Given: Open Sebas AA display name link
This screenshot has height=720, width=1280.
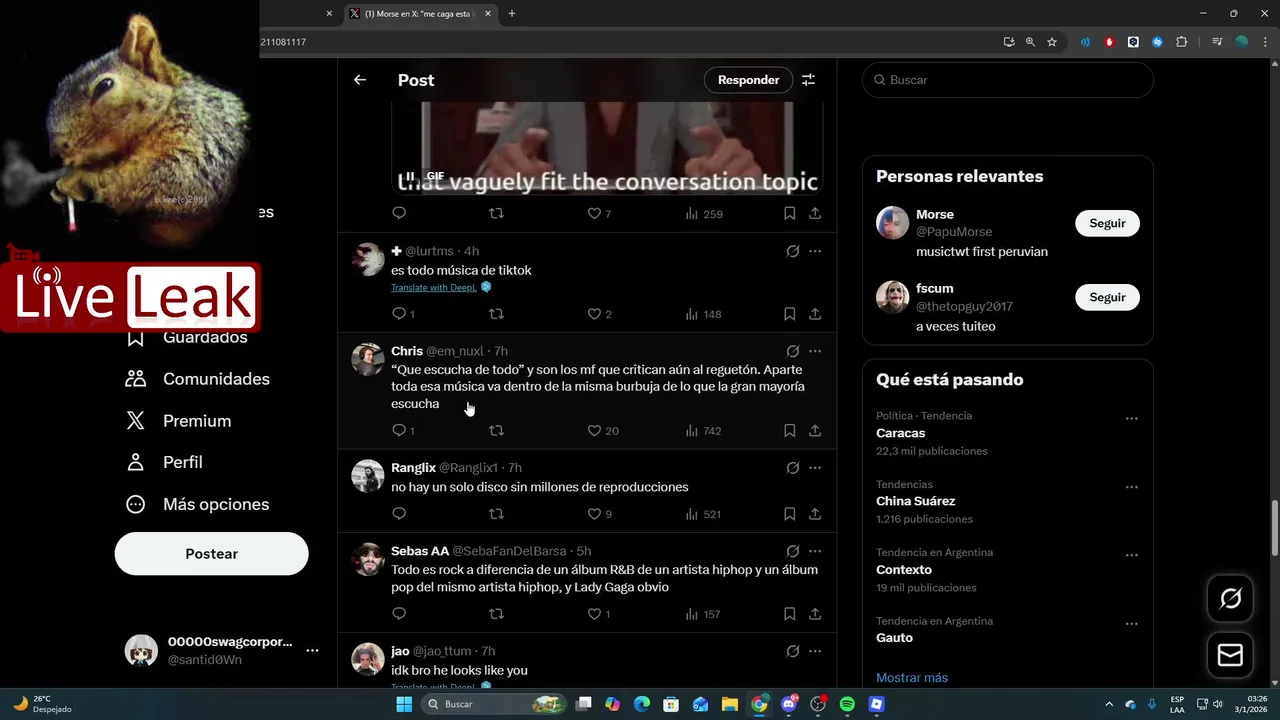Looking at the screenshot, I should pyautogui.click(x=420, y=551).
